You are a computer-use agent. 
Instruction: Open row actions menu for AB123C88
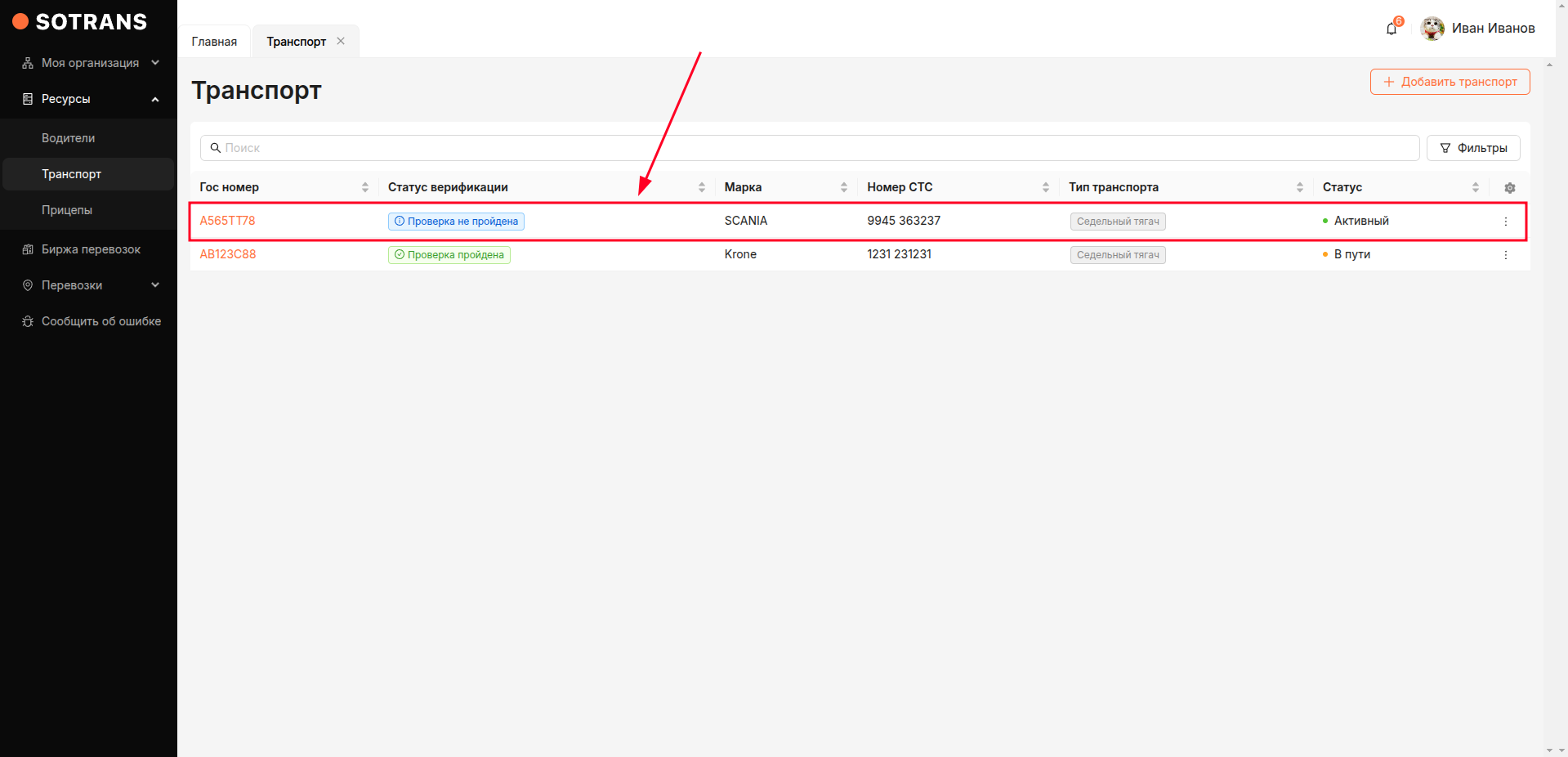tap(1505, 255)
